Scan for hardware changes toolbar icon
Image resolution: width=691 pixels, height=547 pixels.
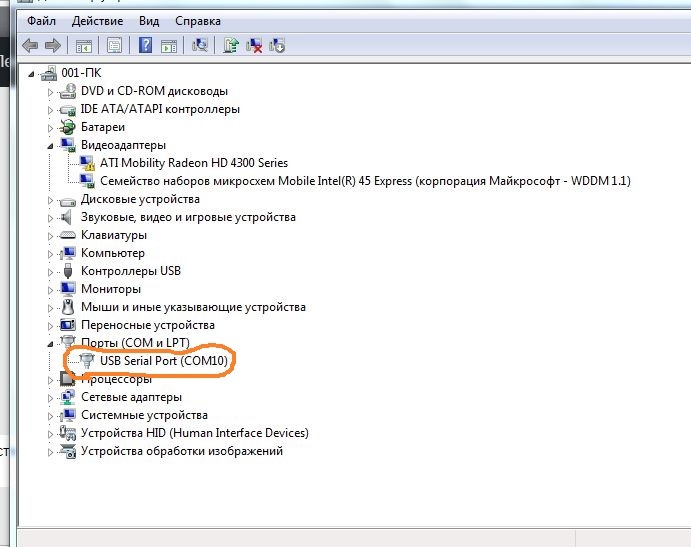click(200, 45)
